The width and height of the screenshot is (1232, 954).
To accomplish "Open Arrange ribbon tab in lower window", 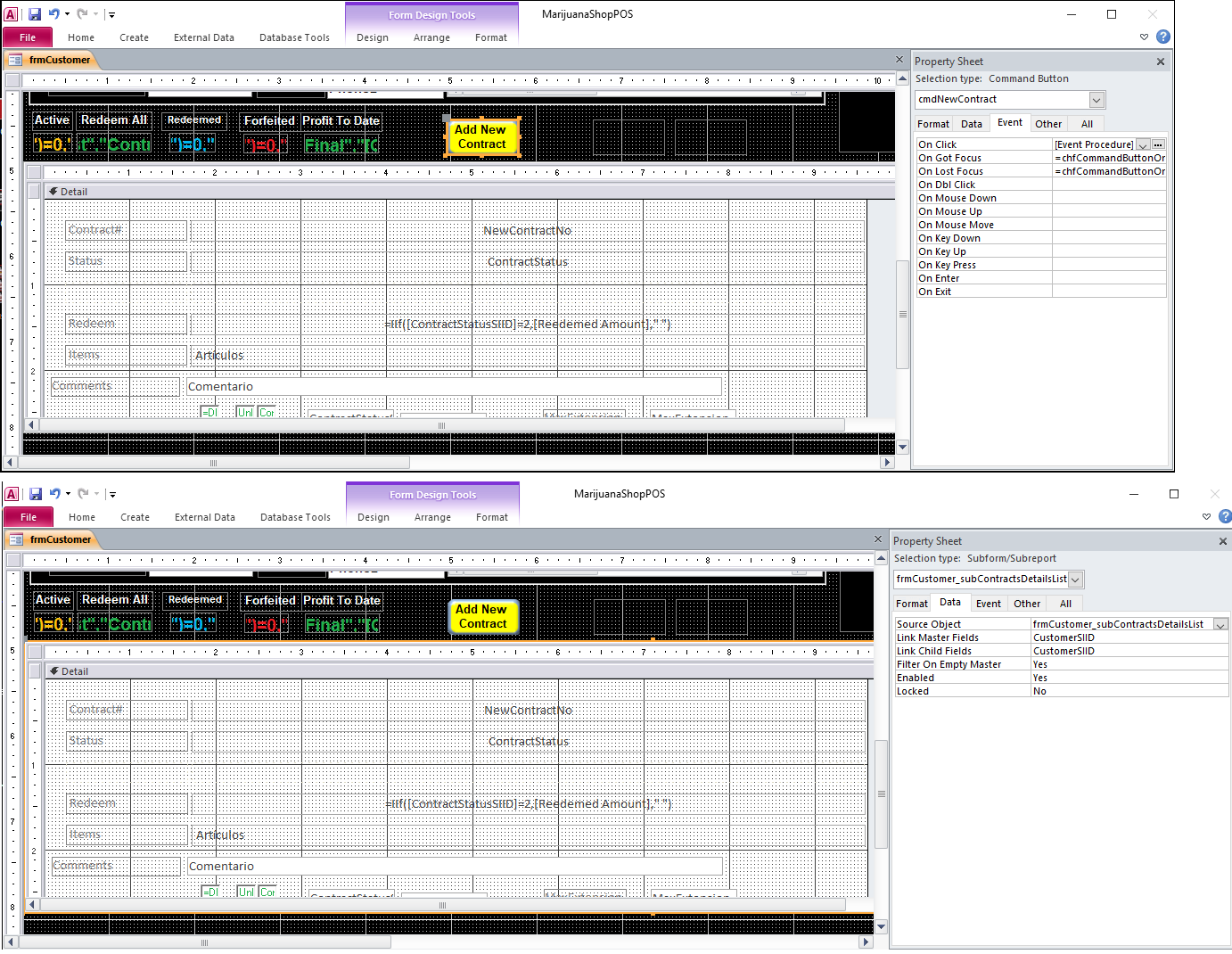I will [x=432, y=517].
